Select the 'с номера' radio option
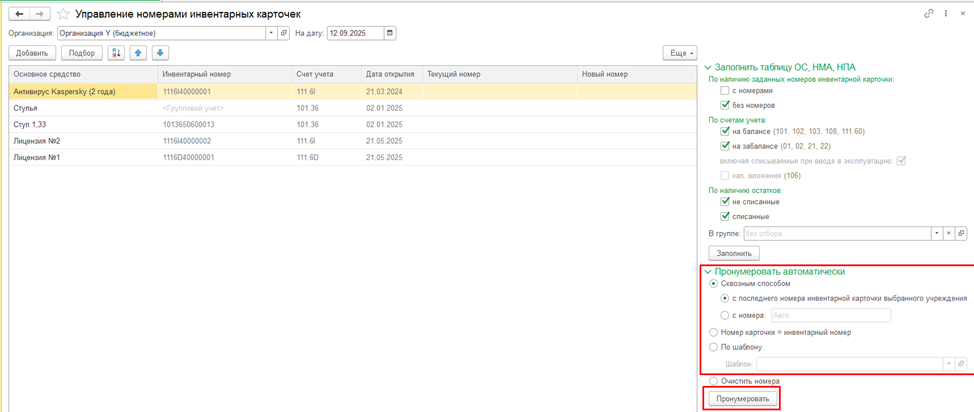 724,316
